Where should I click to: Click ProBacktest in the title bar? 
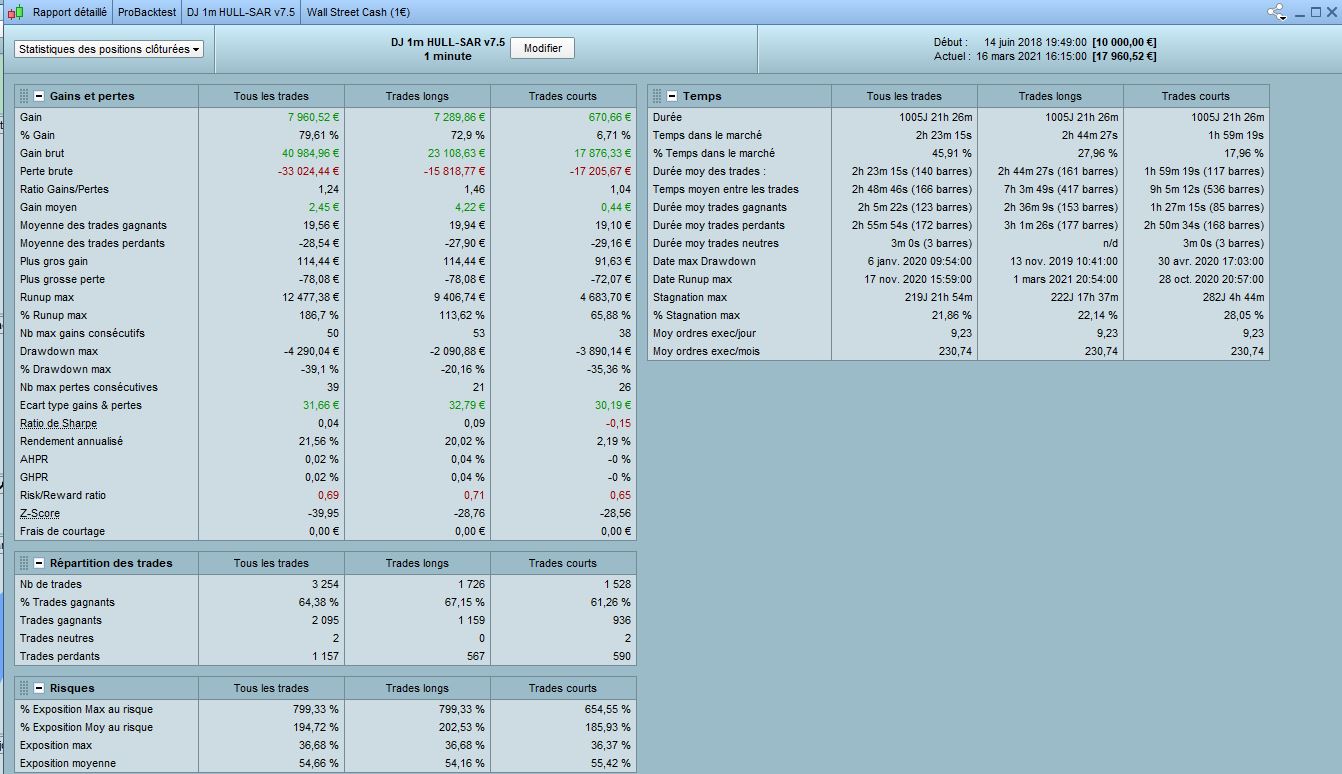click(147, 12)
